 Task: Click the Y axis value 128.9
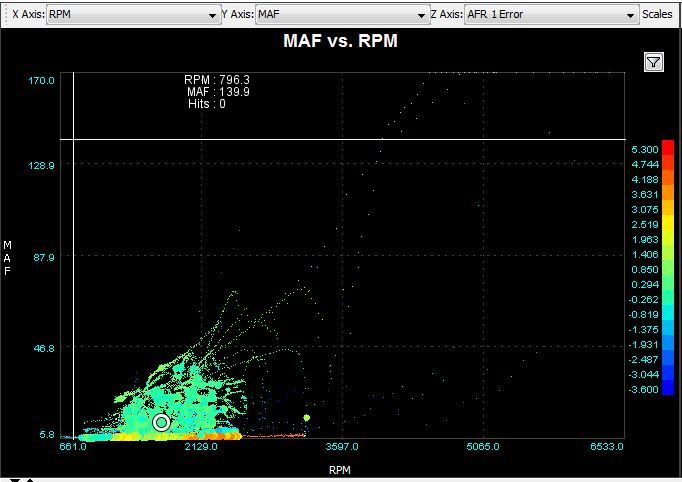click(x=41, y=165)
